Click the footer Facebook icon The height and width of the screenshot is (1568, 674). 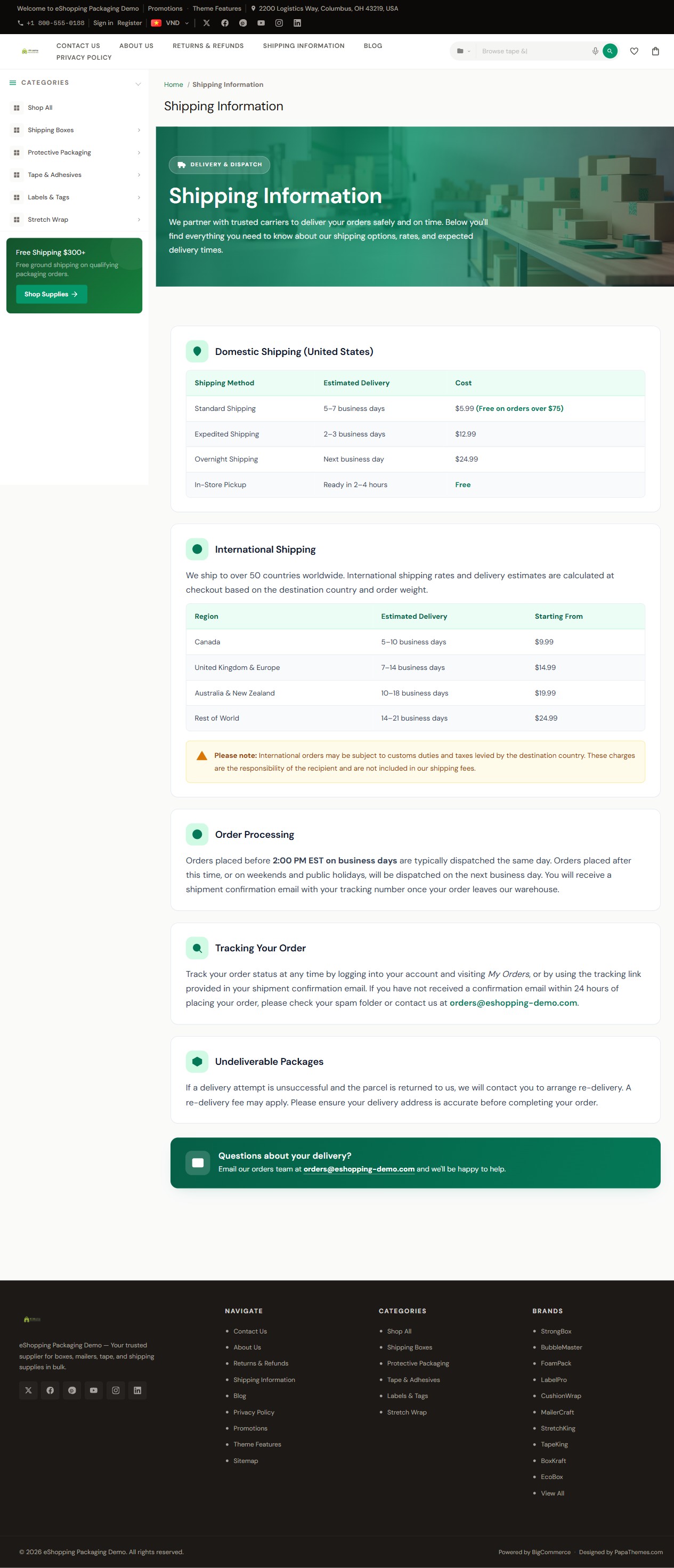(50, 1391)
